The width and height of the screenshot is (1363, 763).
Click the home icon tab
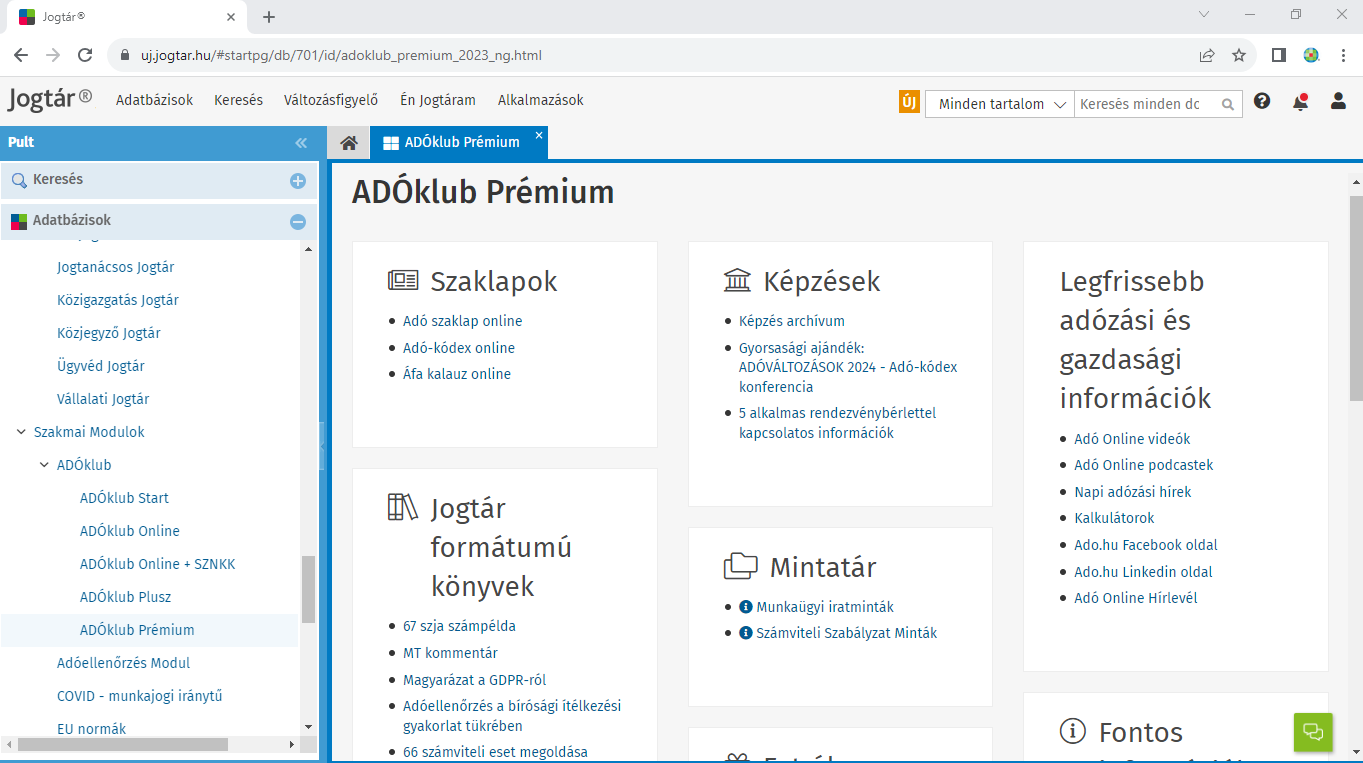point(348,143)
